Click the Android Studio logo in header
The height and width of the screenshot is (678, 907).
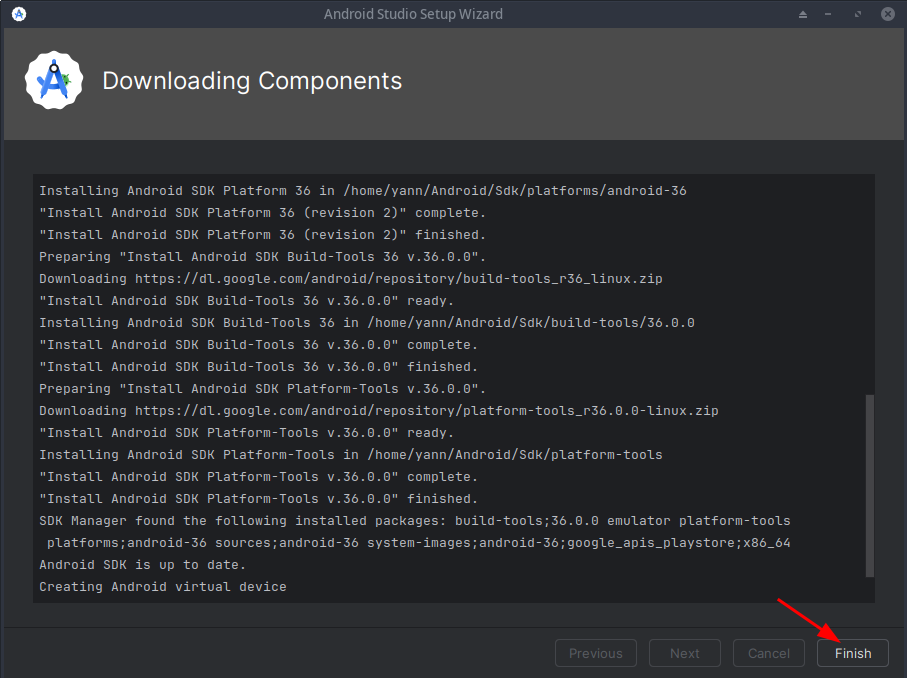(x=51, y=81)
